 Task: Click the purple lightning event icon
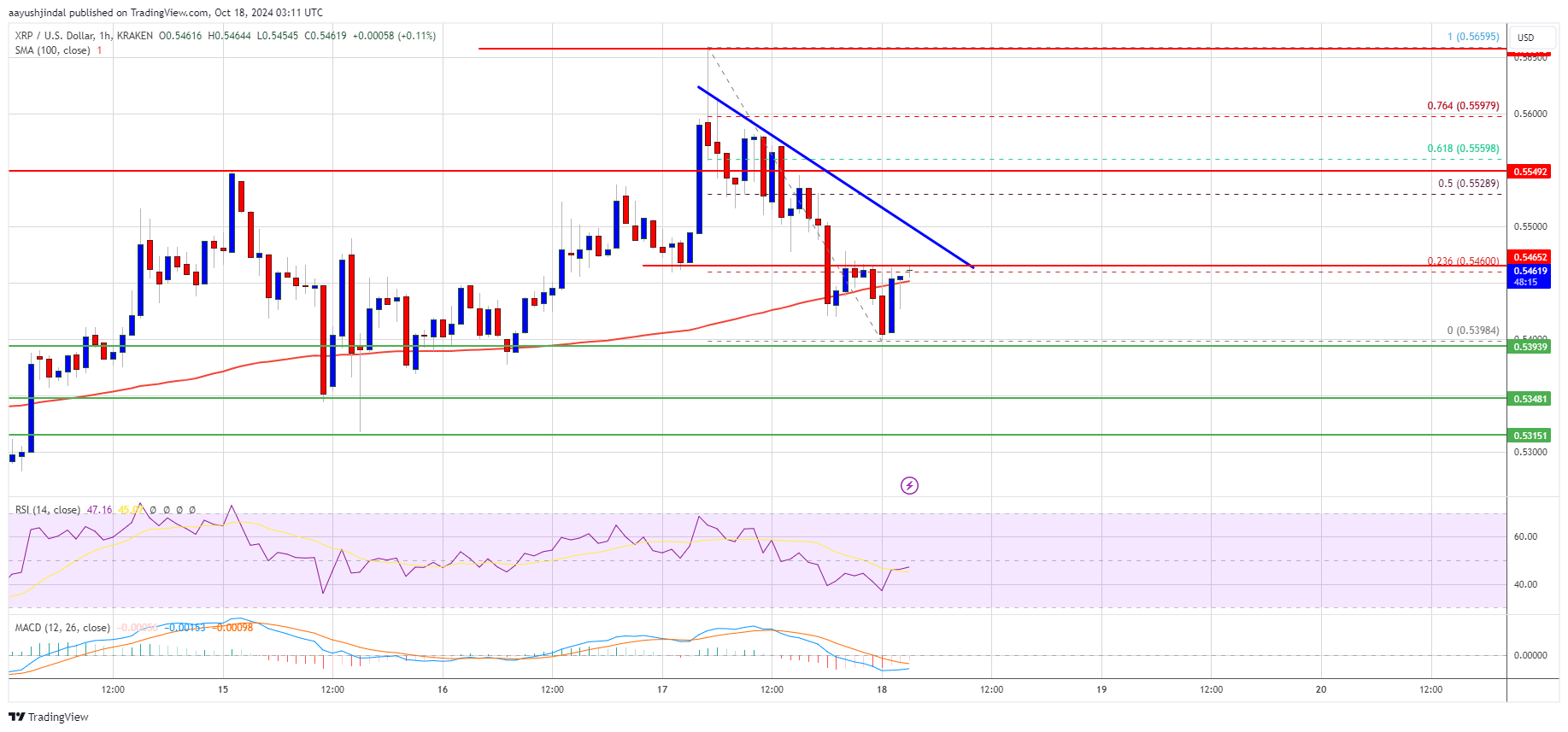909,485
